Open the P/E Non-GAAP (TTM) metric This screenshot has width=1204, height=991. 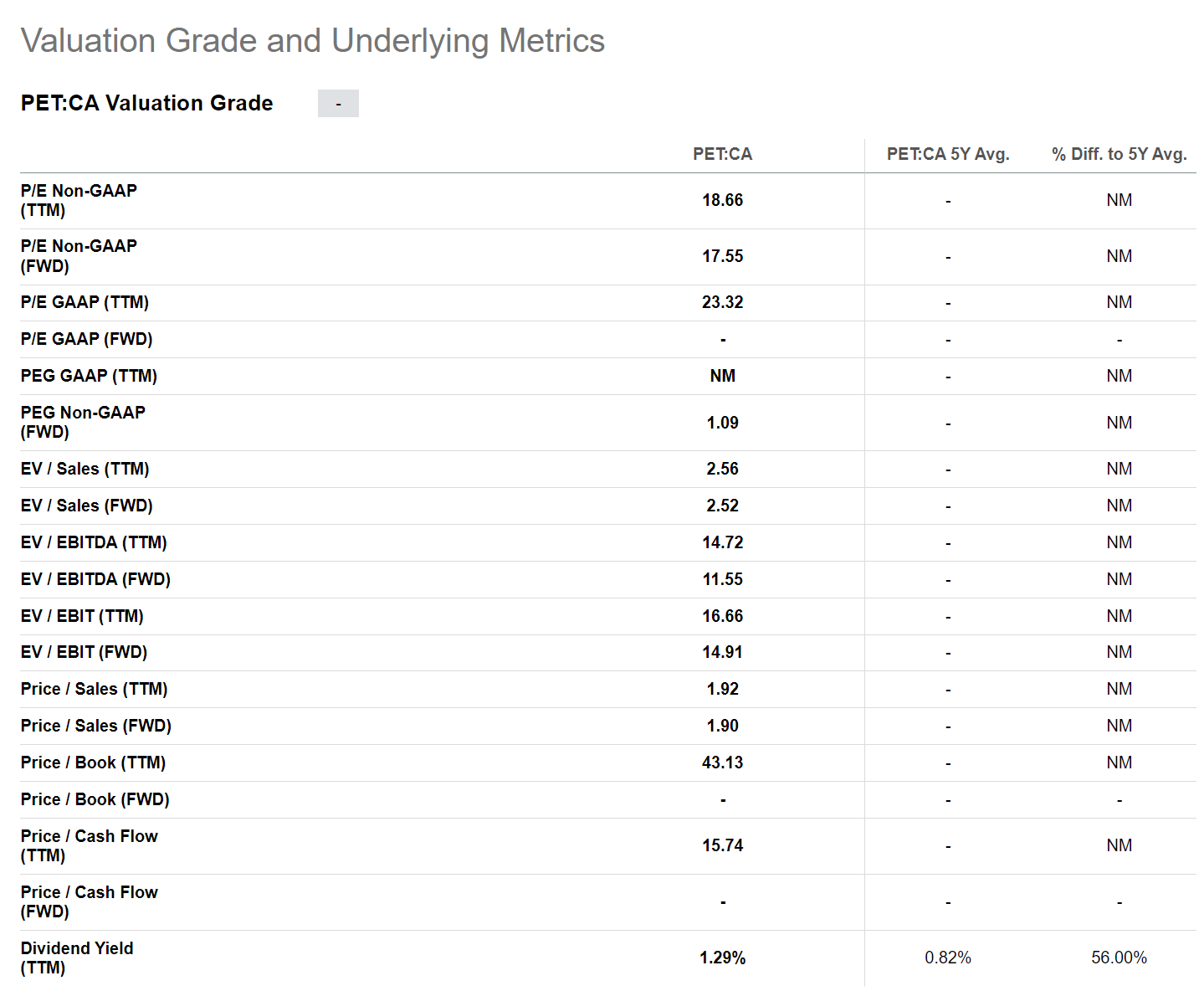click(x=79, y=200)
